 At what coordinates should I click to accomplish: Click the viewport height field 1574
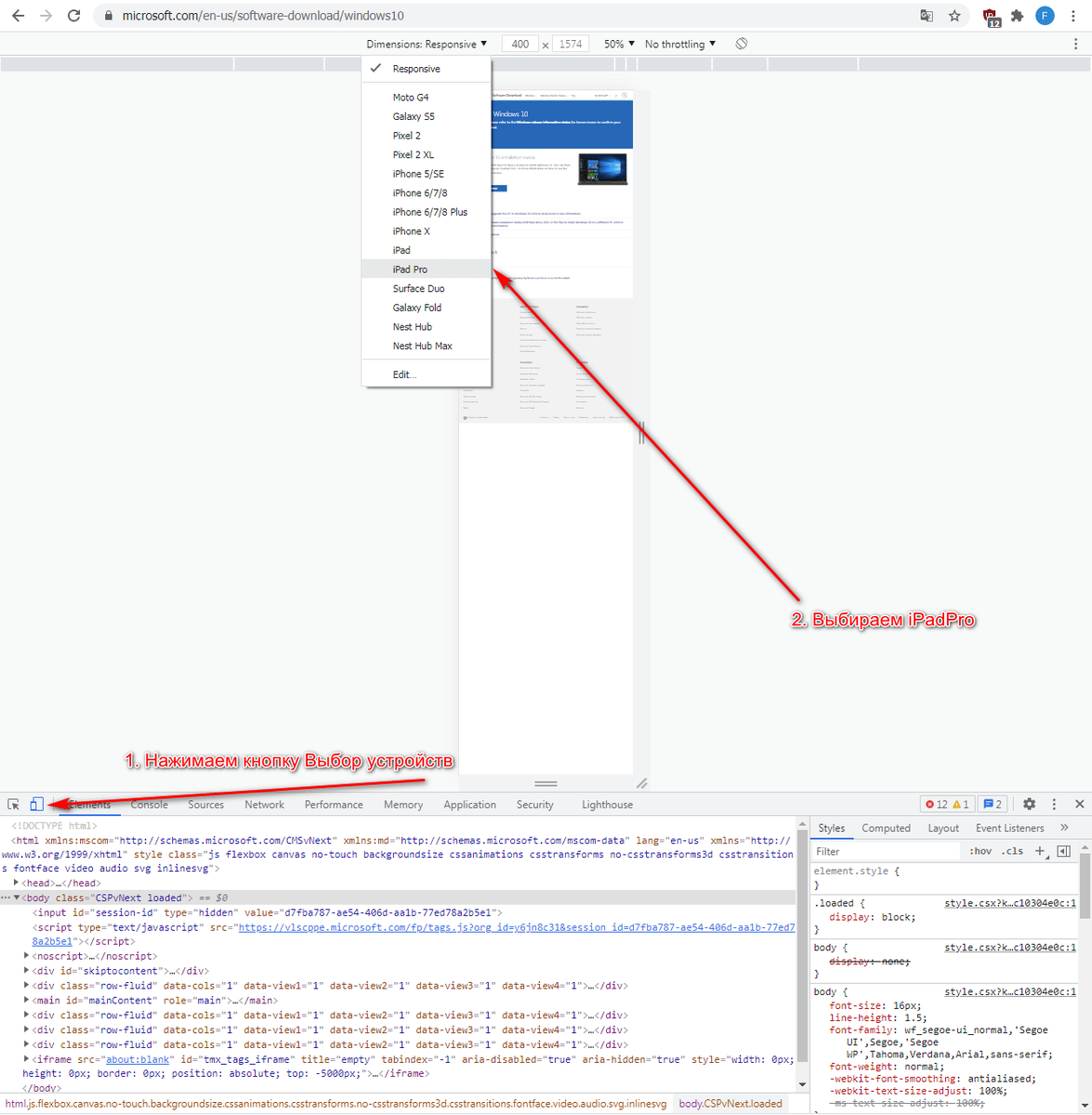click(x=571, y=44)
